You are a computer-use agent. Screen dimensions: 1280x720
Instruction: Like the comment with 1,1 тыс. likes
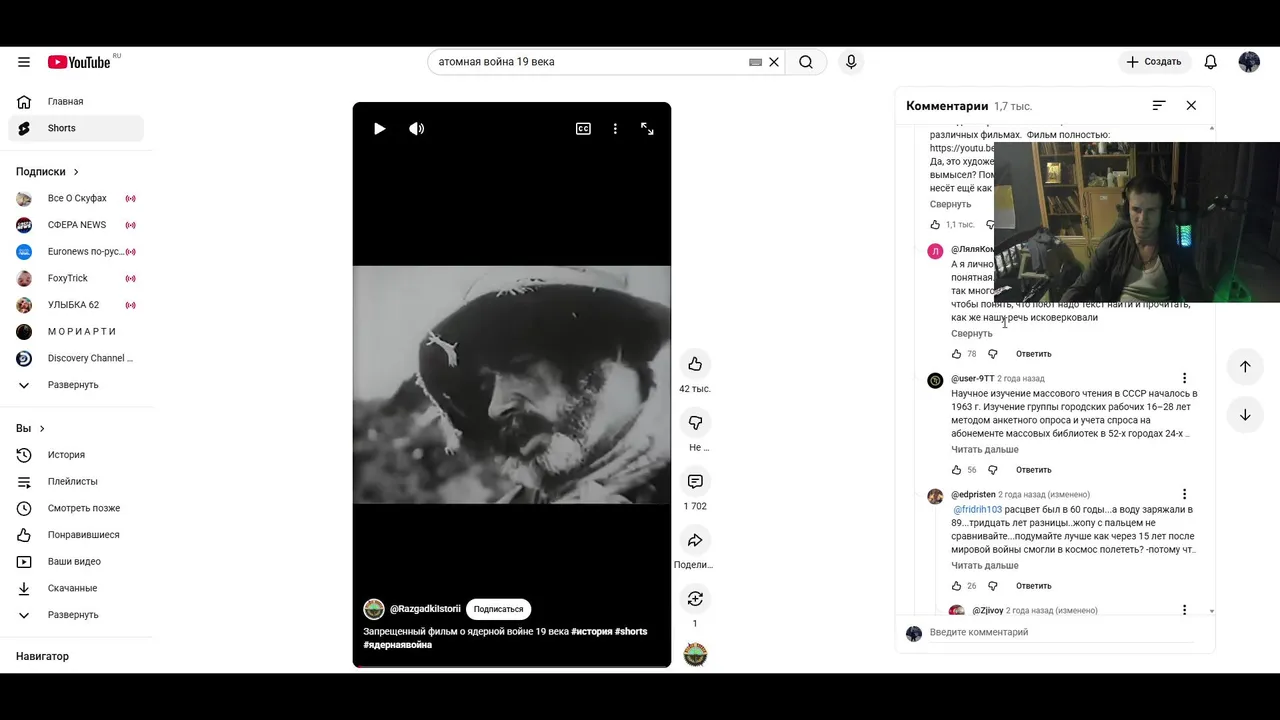pos(935,225)
